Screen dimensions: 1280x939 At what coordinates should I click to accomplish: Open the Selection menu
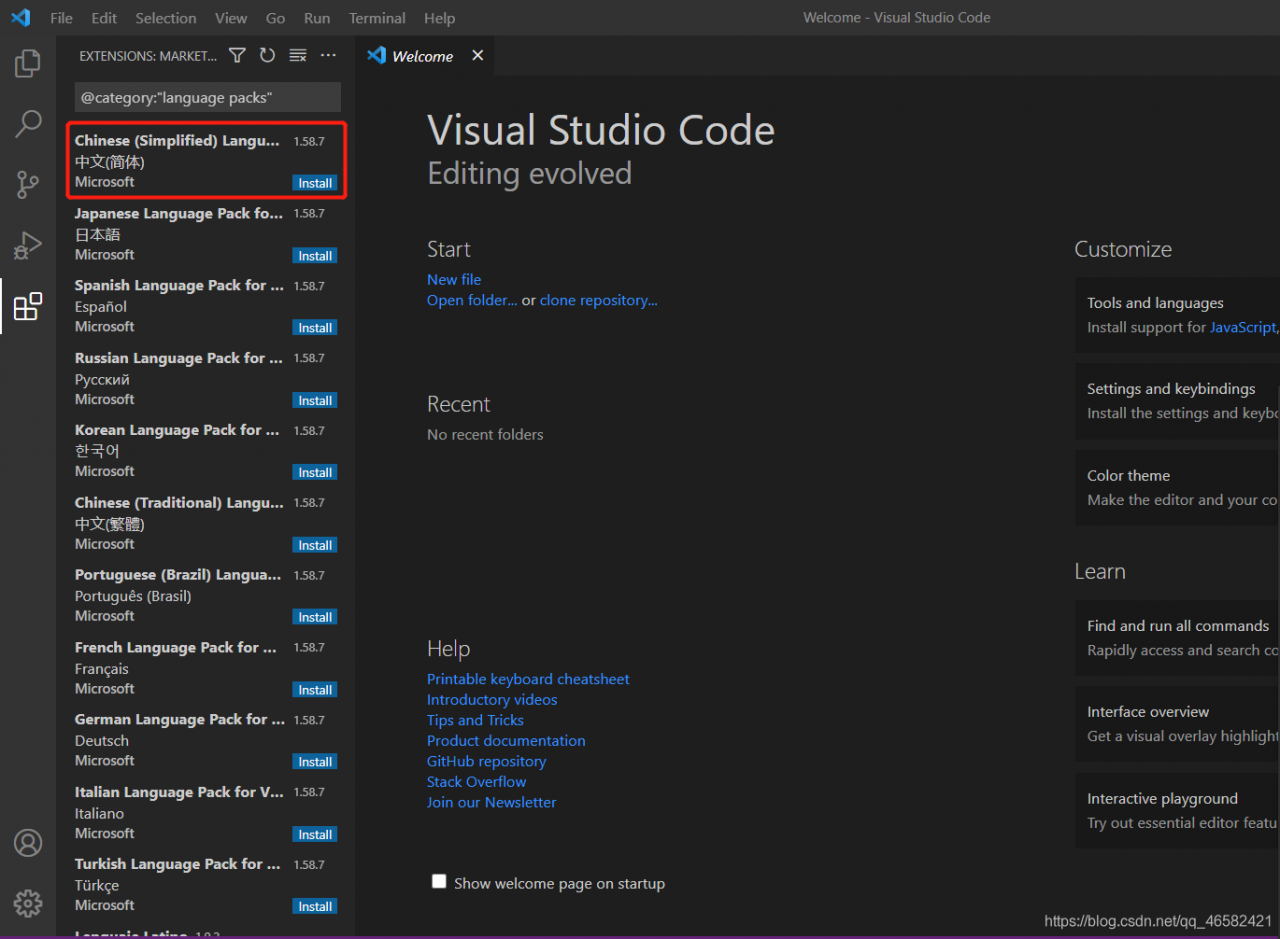166,18
